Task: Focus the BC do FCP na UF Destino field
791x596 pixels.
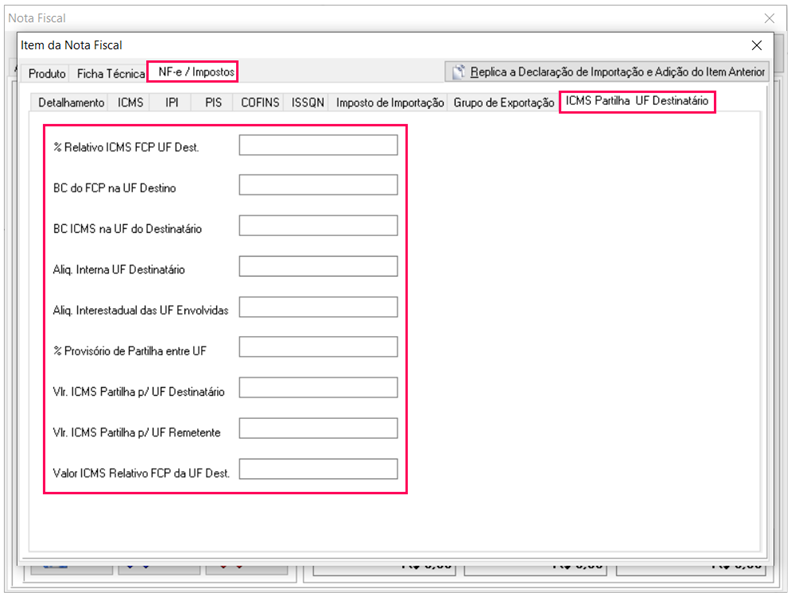Action: (318, 186)
